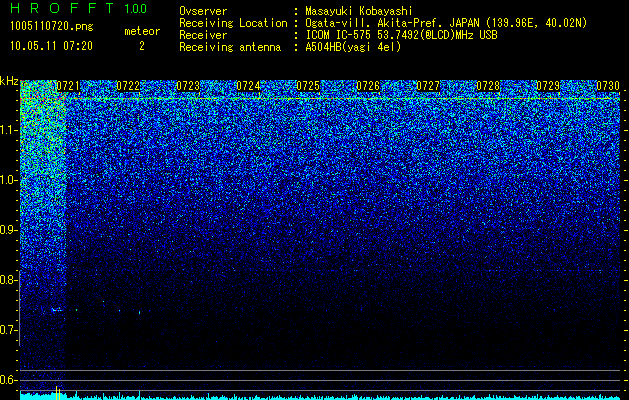Click the 0730 time marker
629x400 pixels.
(608, 86)
